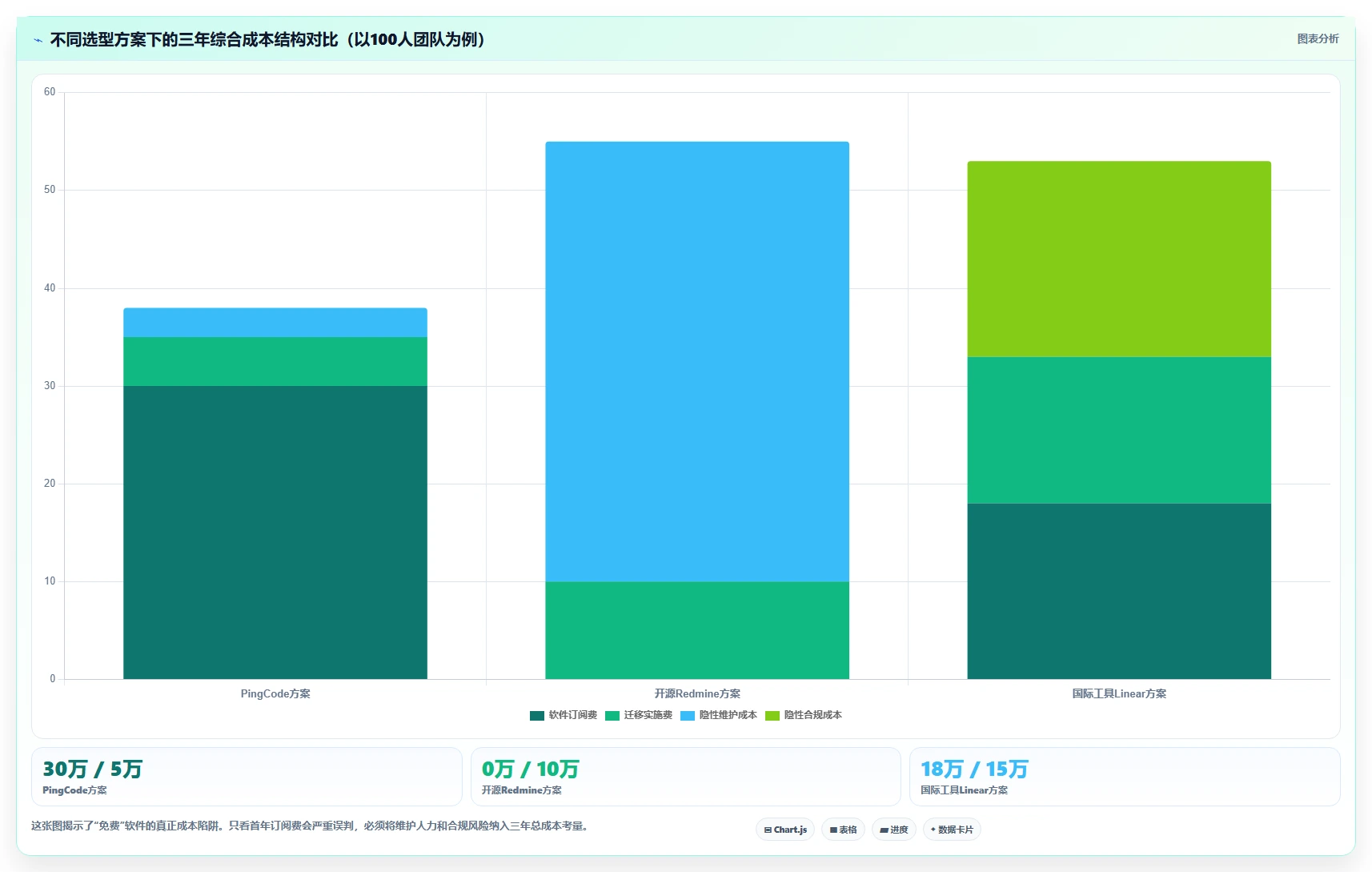Click the 表格 tag
This screenshot has width=1372, height=872.
point(843,830)
